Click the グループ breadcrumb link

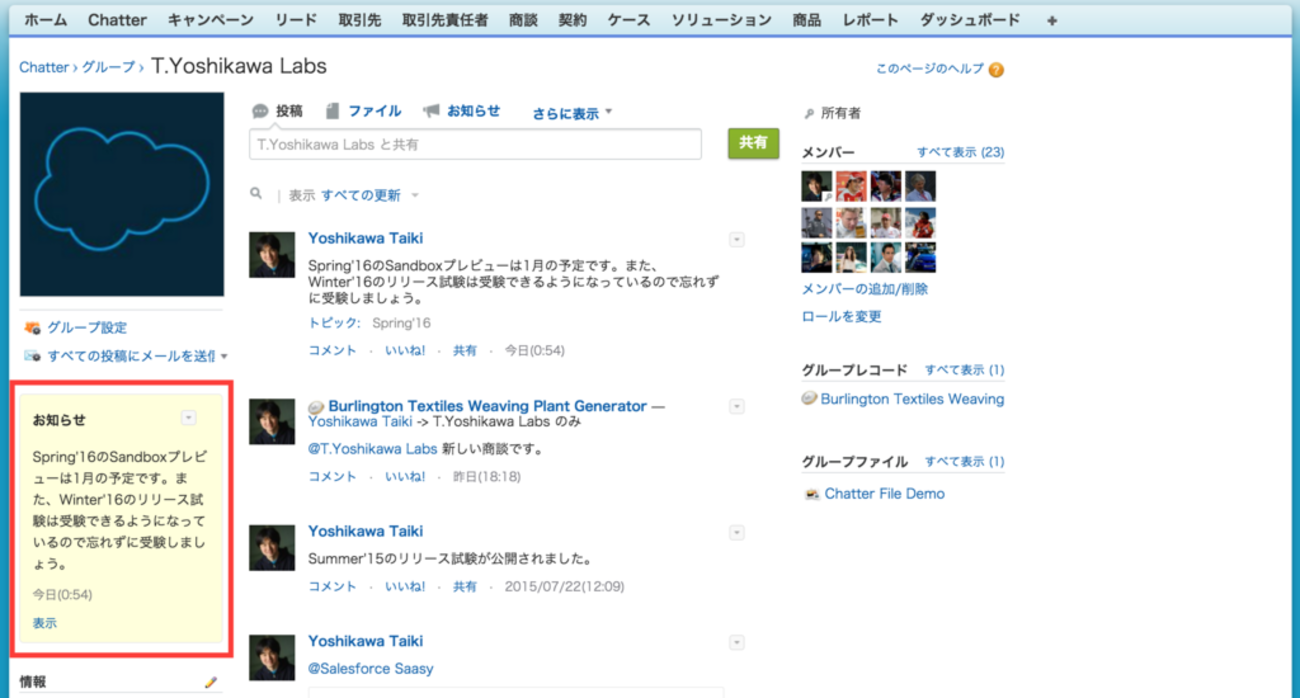(x=108, y=67)
